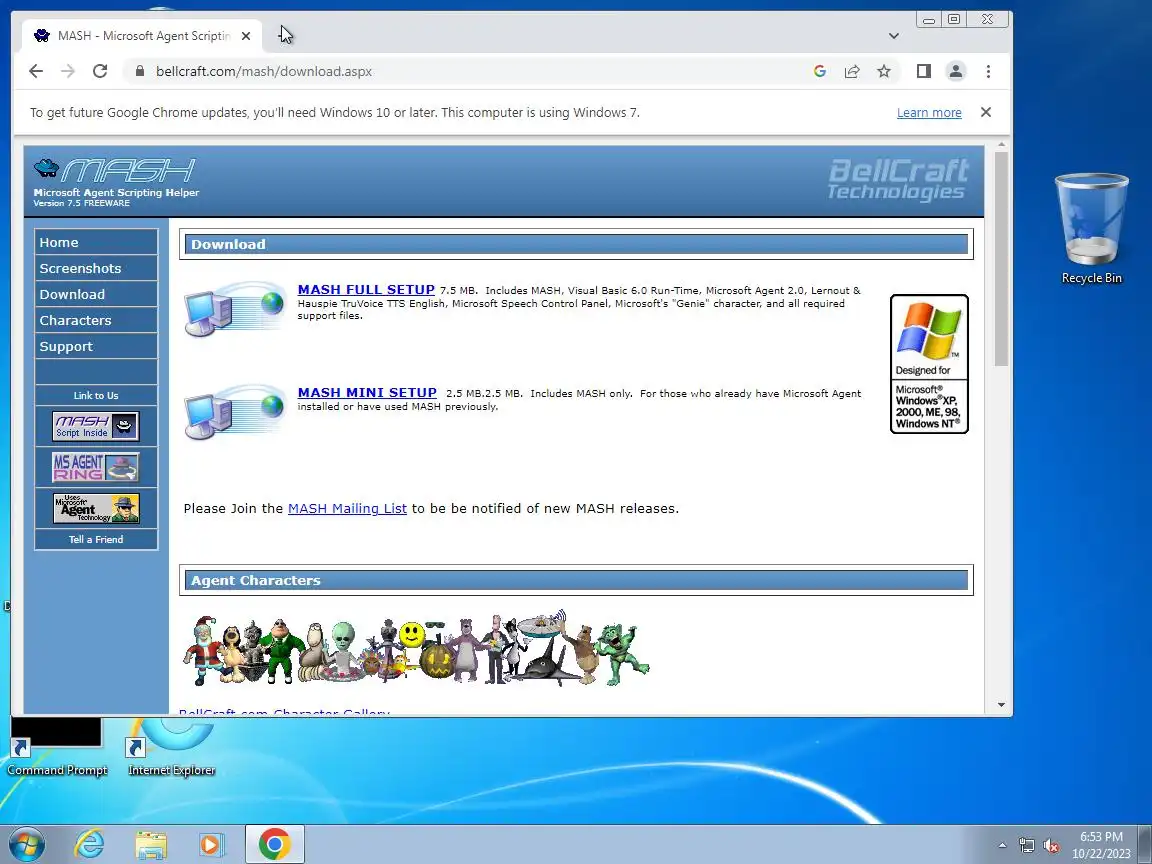Select the Command Prompt desktop shortcut
Image resolution: width=1152 pixels, height=864 pixels.
point(57,748)
